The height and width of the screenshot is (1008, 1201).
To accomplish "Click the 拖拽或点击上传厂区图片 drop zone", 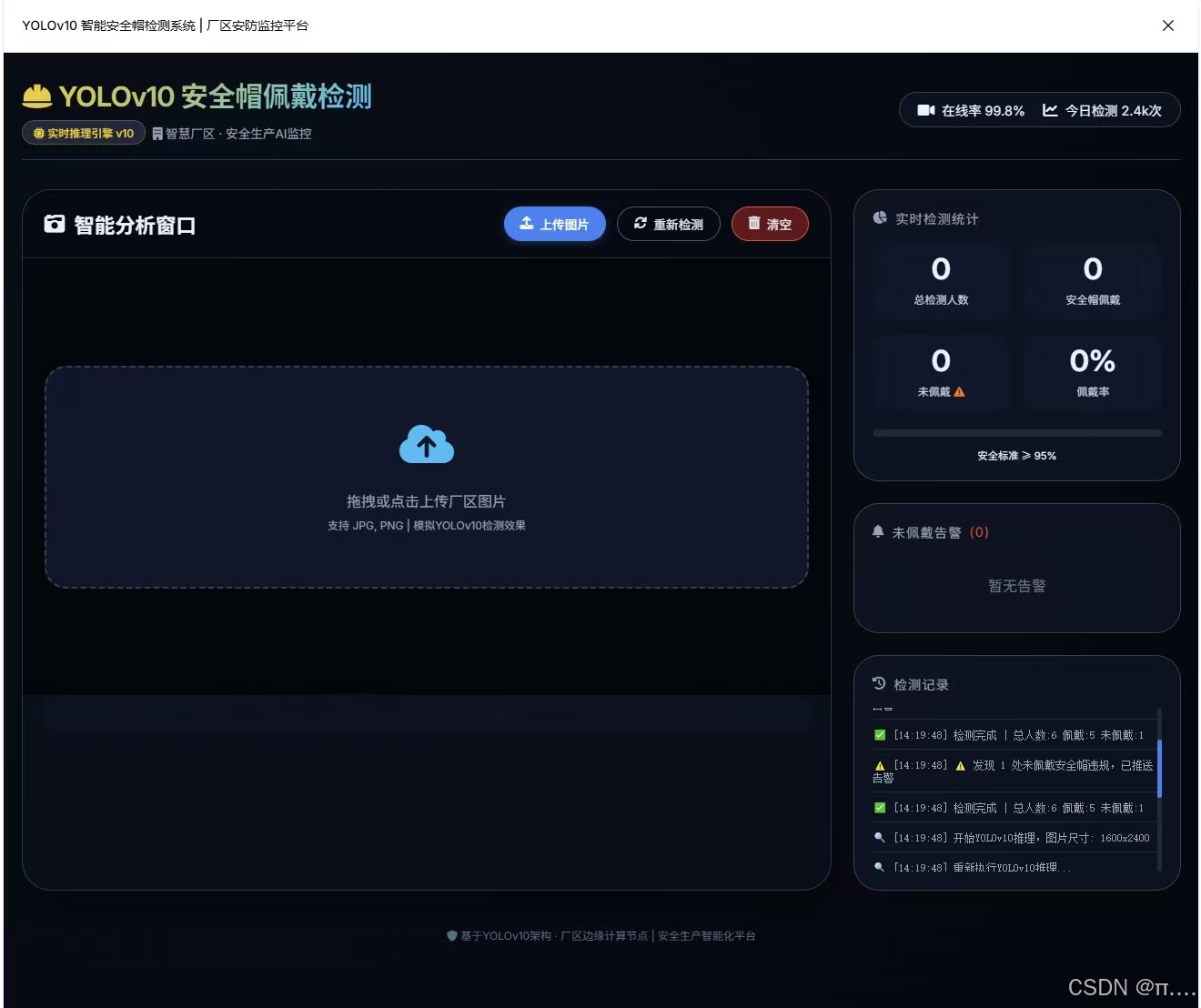I will (427, 477).
